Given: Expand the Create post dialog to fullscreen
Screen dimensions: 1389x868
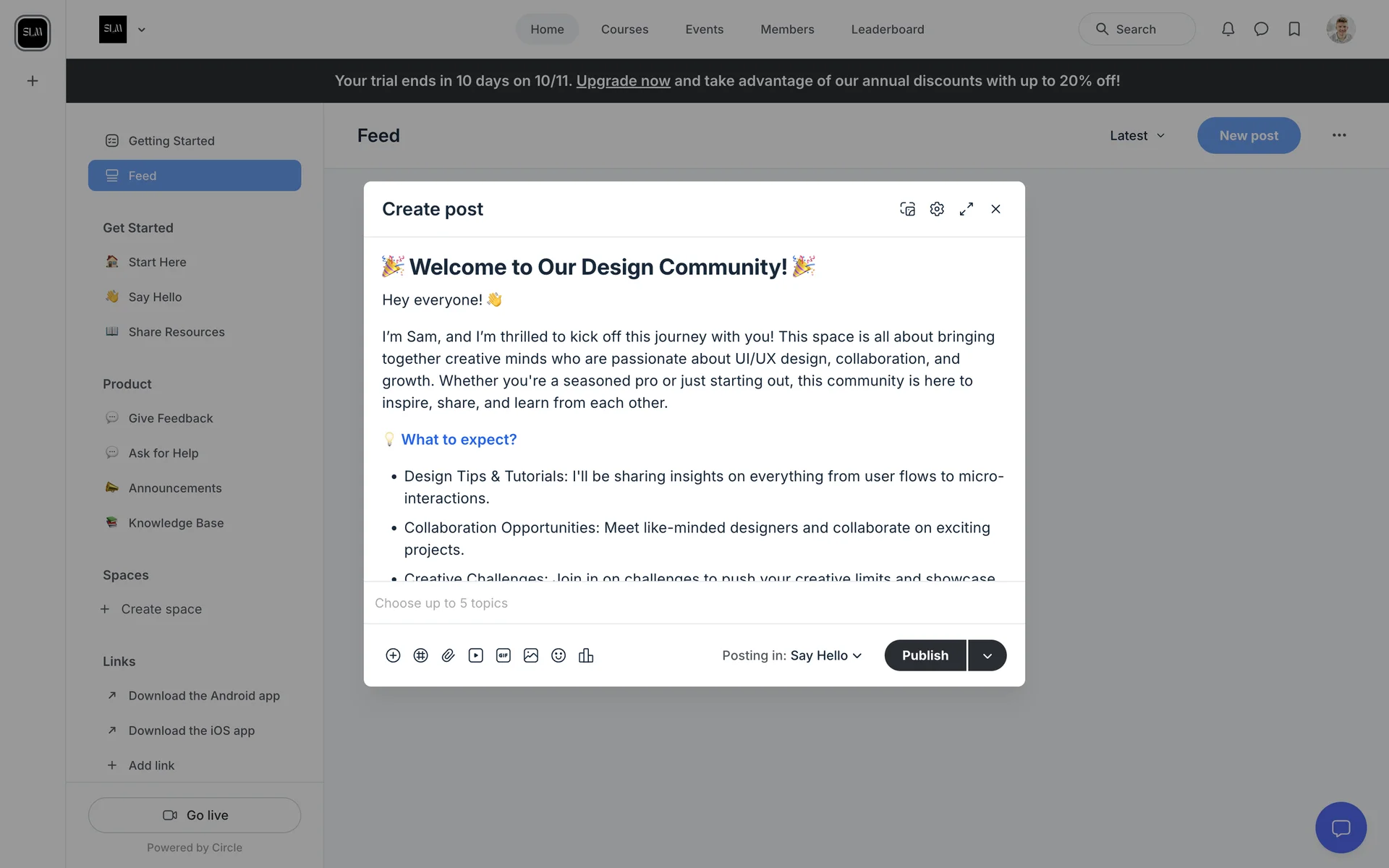Looking at the screenshot, I should (x=967, y=209).
